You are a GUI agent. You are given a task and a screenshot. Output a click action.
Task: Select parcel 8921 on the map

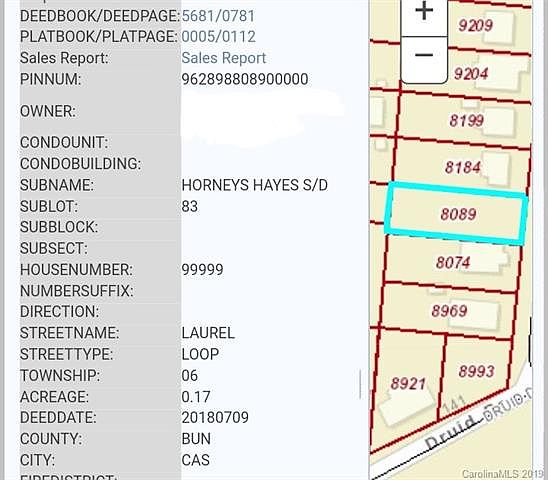pyautogui.click(x=408, y=384)
